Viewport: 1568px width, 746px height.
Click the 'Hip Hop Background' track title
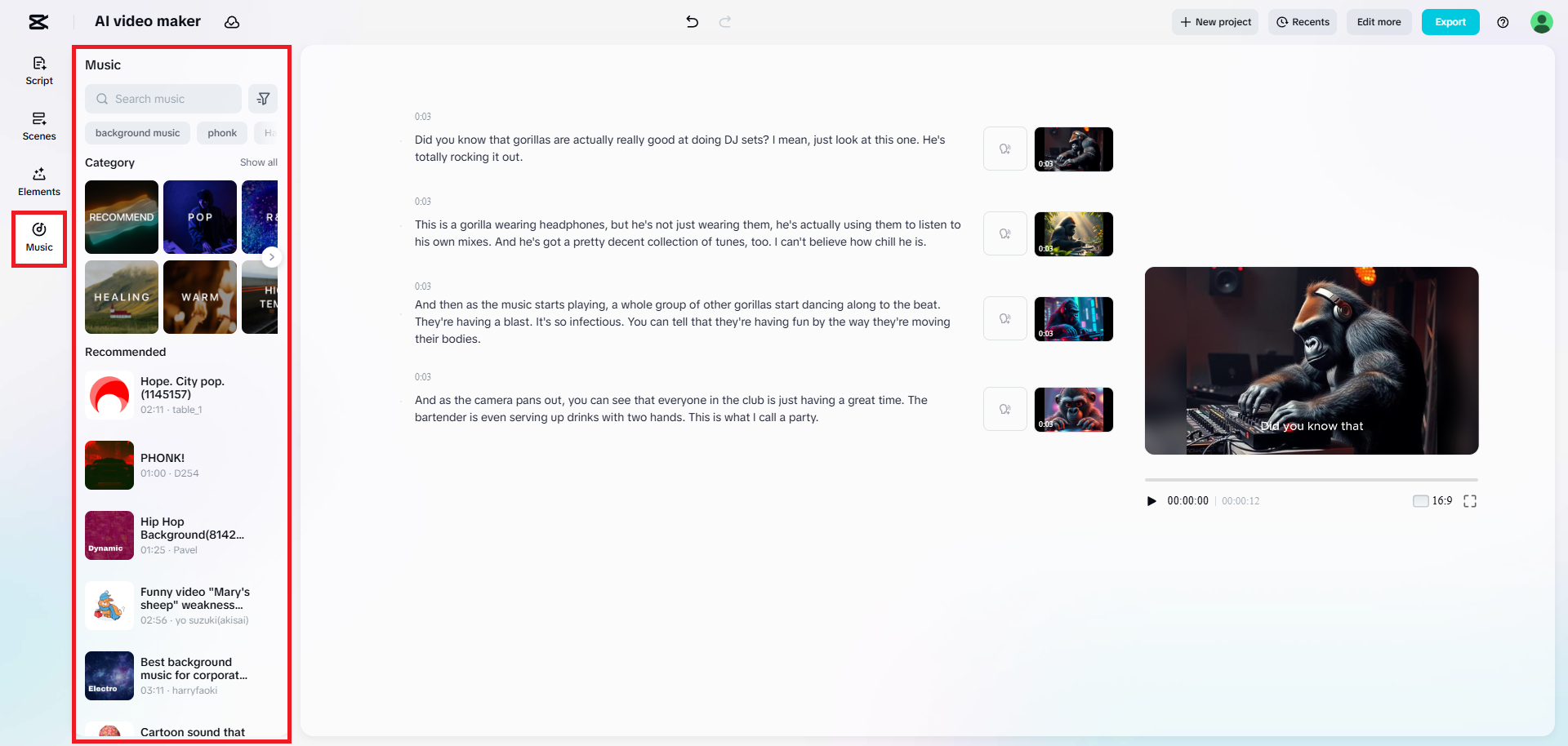click(192, 528)
